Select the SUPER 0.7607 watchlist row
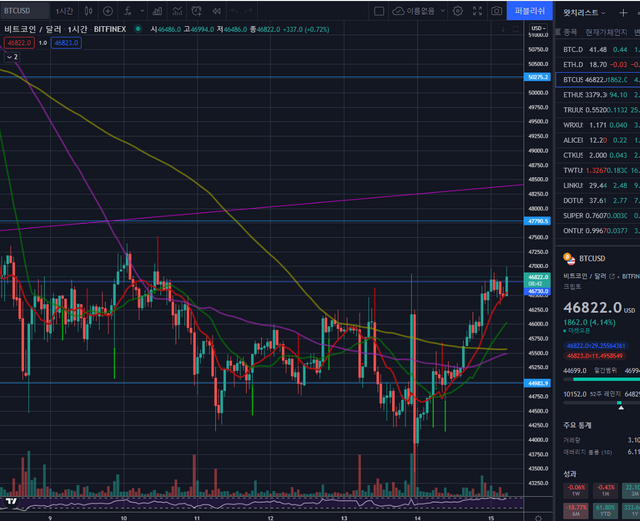 tap(598, 216)
